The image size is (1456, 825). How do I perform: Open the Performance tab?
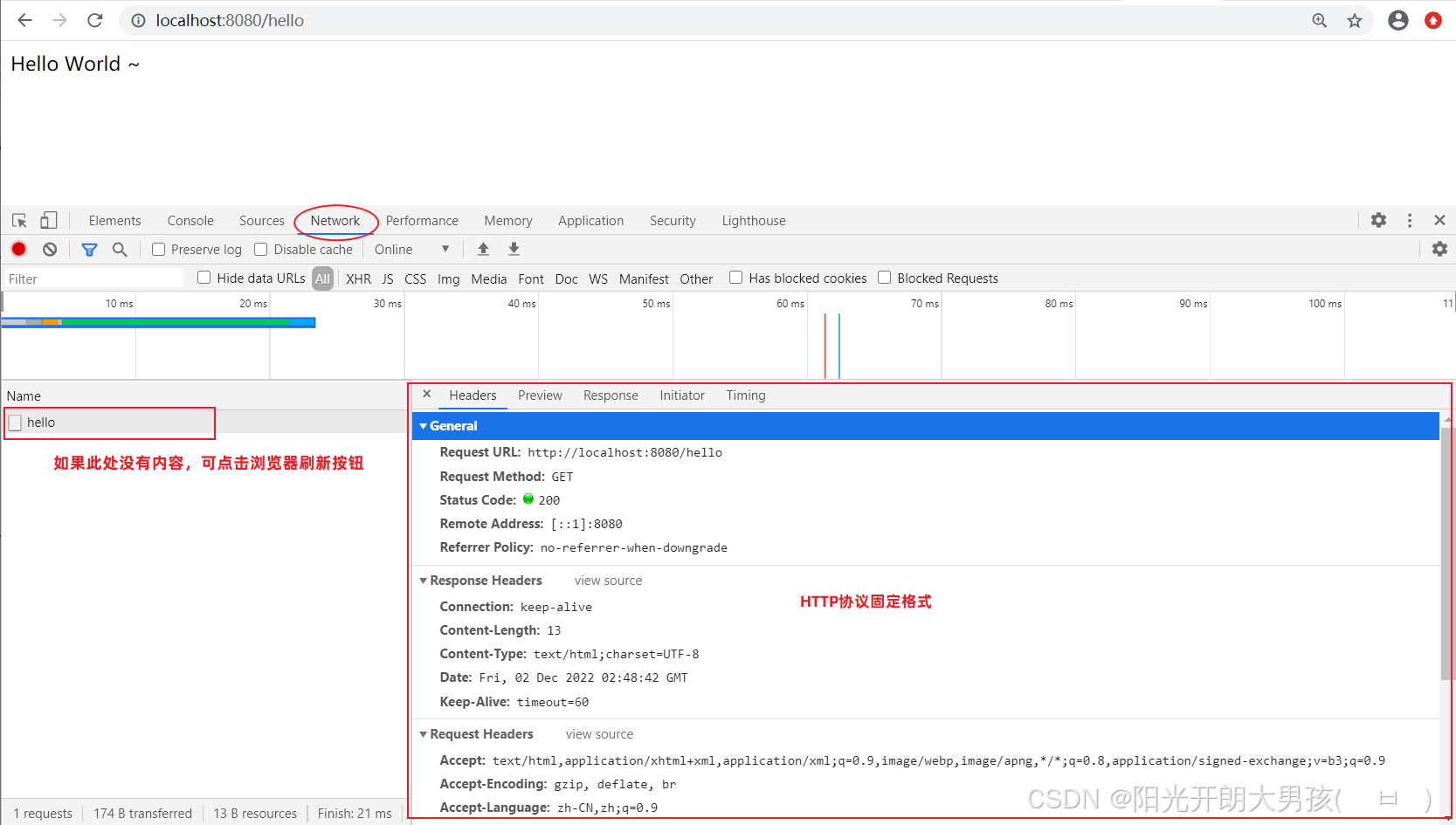422,221
